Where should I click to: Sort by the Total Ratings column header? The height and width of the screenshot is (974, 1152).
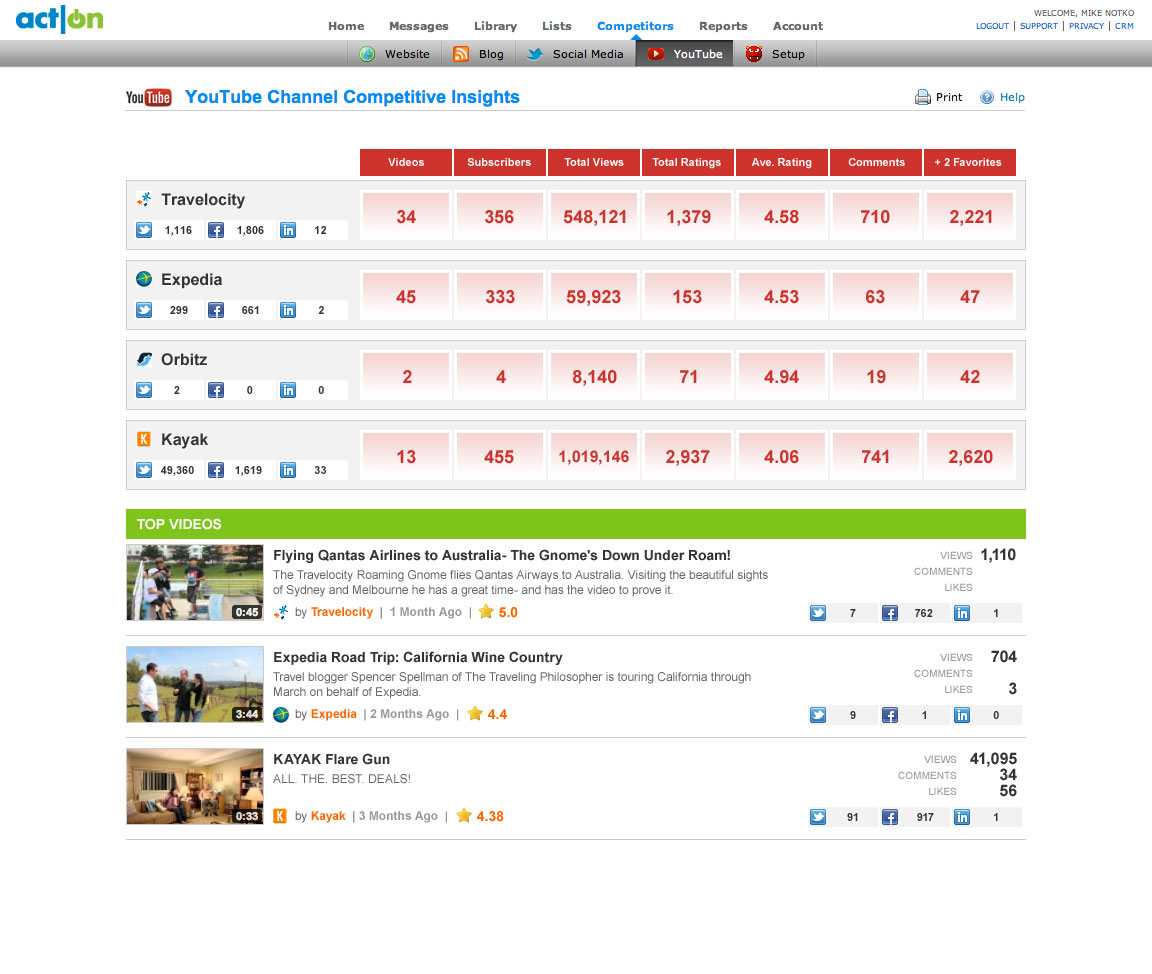point(688,162)
